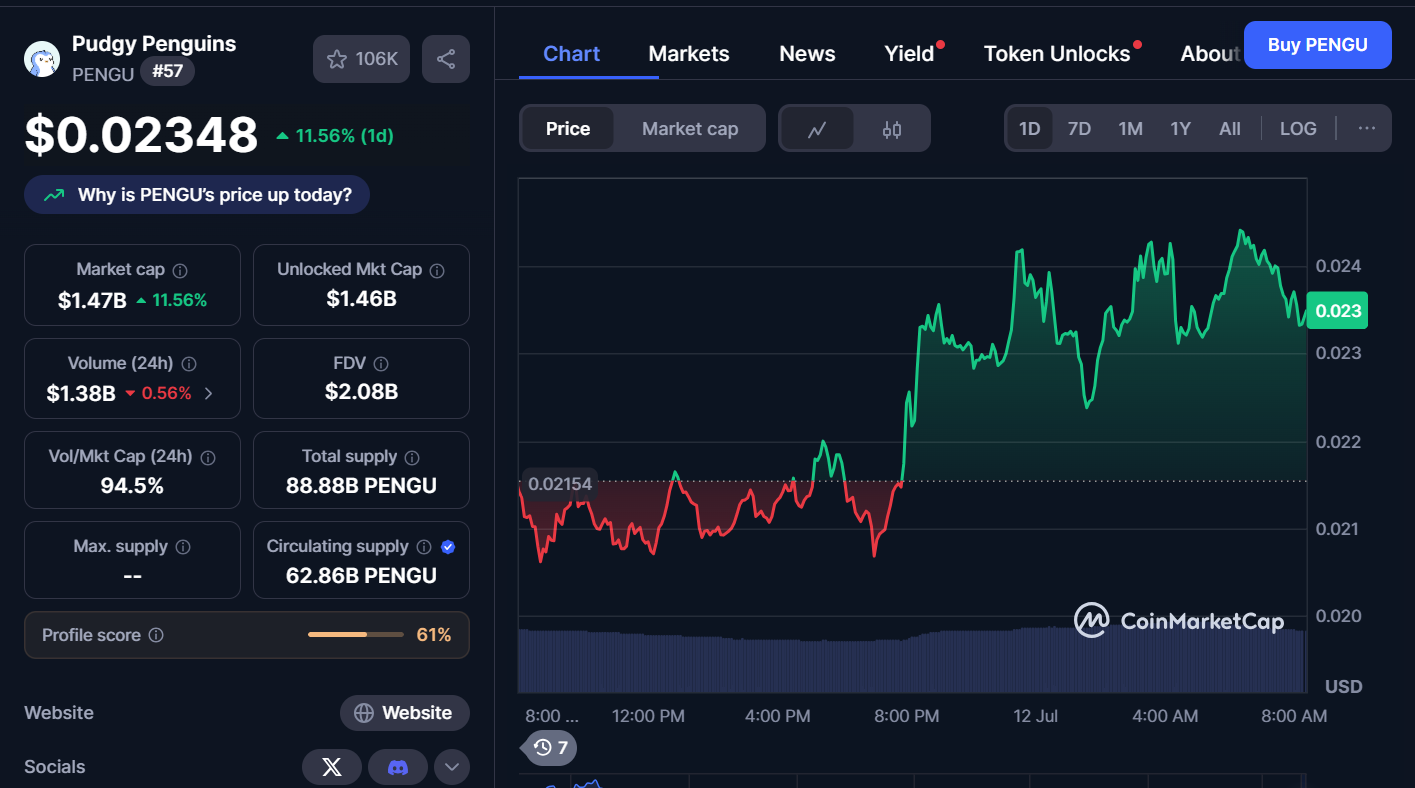Click the Circulating supply info icon

coord(424,547)
